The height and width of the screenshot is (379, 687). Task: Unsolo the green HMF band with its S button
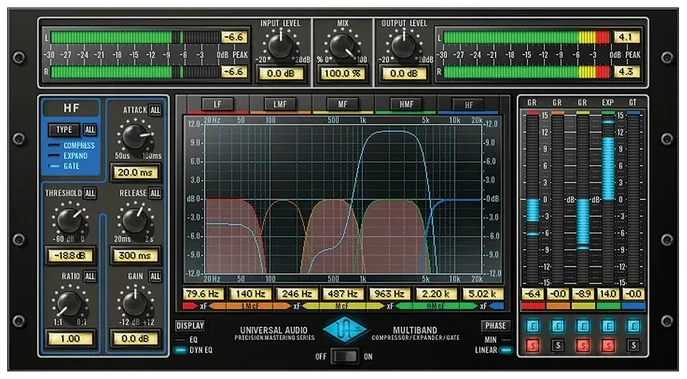click(x=608, y=346)
